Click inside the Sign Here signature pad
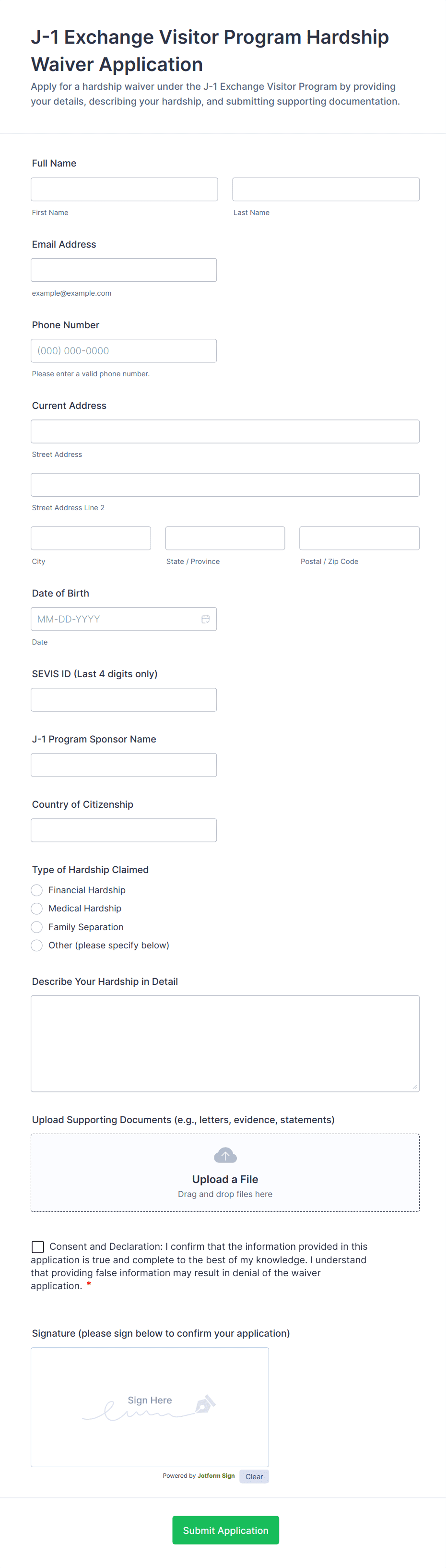446x1568 pixels. pyautogui.click(x=150, y=1407)
